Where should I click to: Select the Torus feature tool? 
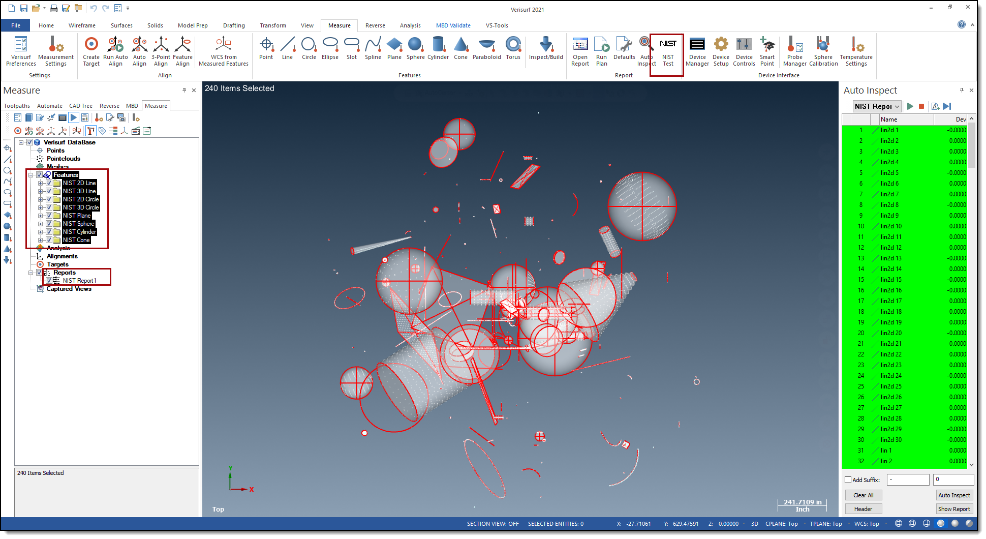(513, 48)
